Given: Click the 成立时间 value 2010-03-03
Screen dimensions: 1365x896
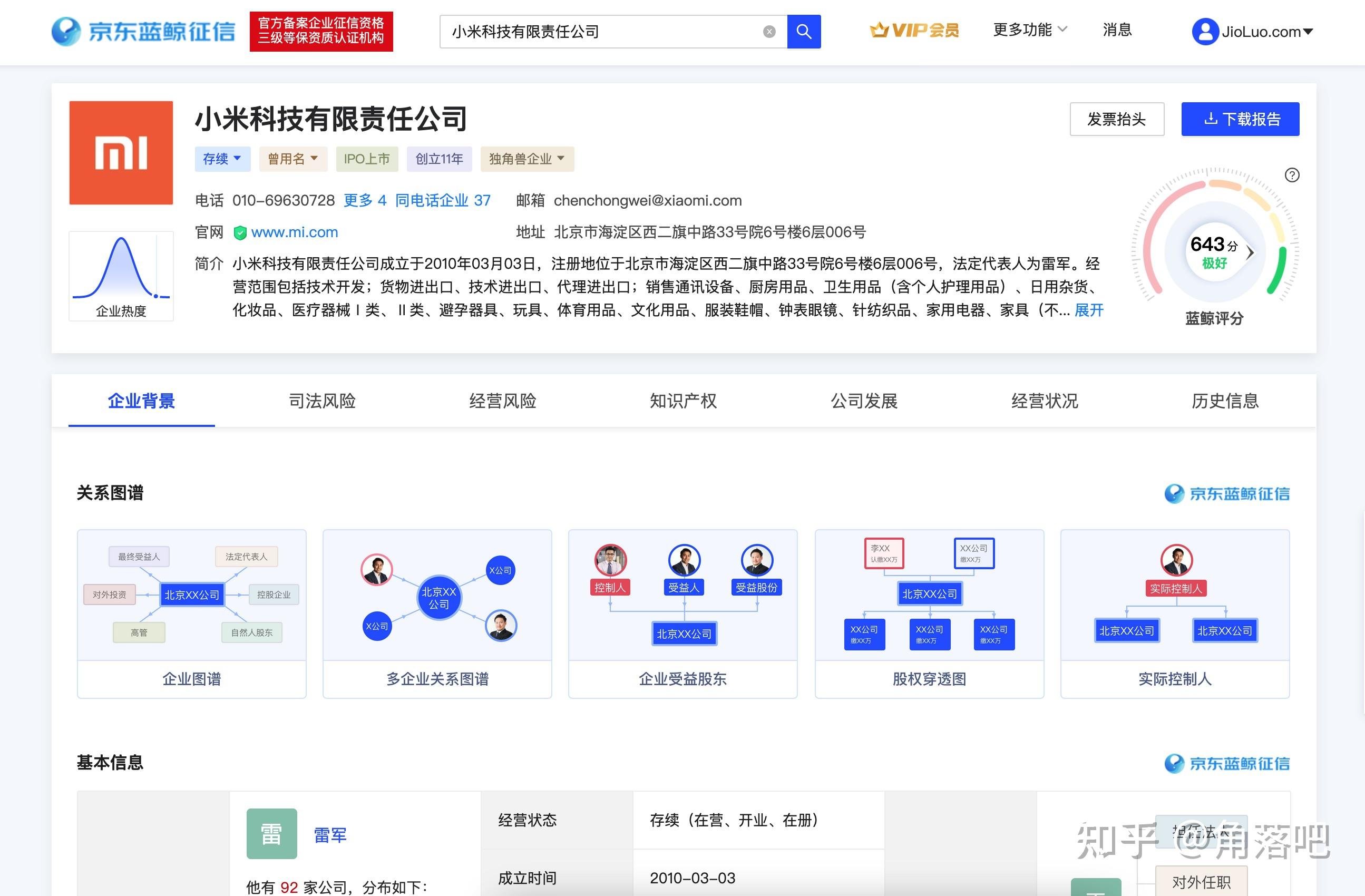Looking at the screenshot, I should coord(693,878).
